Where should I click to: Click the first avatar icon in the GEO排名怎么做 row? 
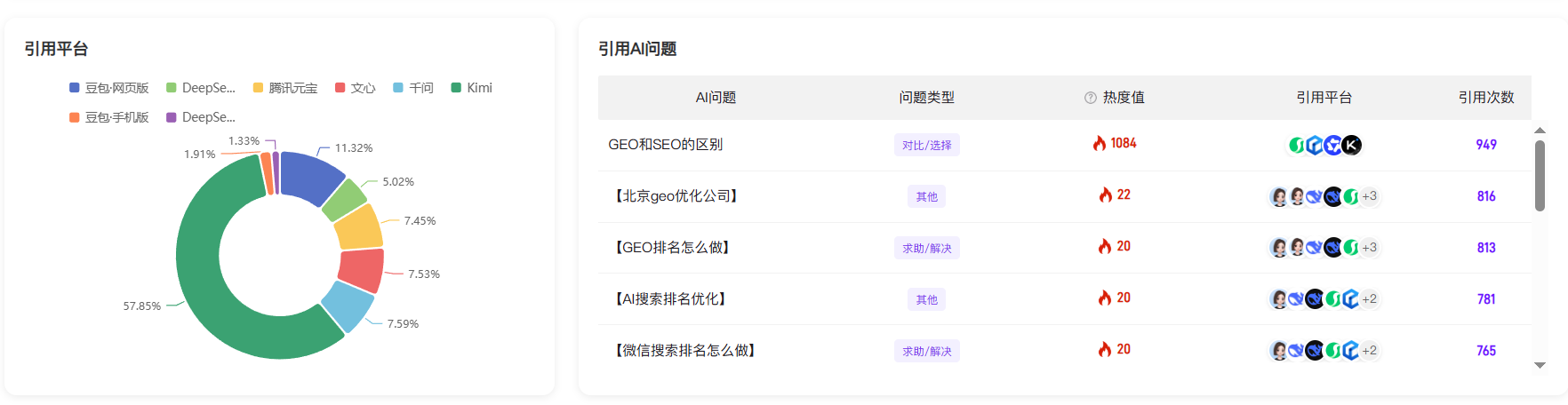click(x=1278, y=248)
